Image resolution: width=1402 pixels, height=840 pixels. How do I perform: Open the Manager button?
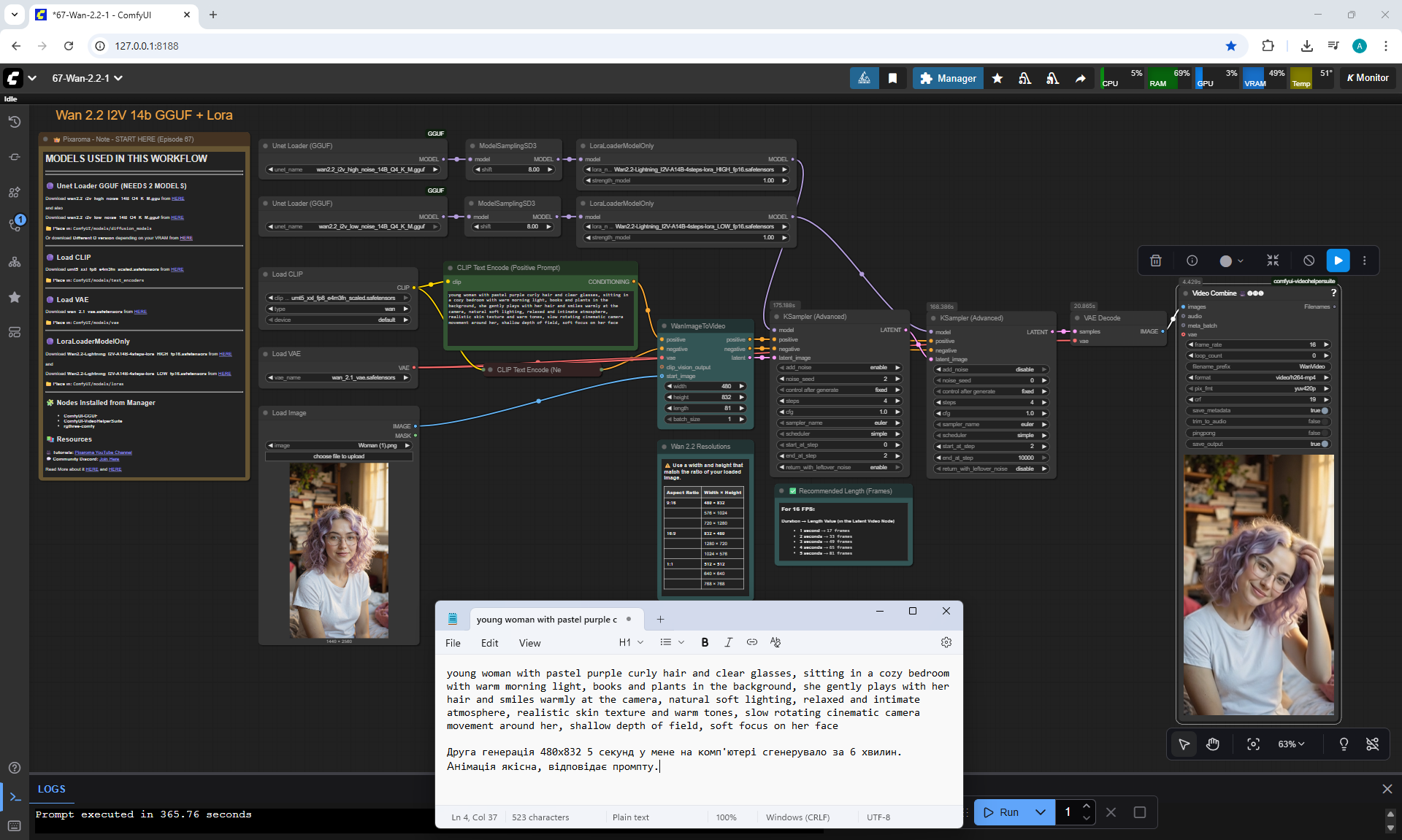click(948, 78)
